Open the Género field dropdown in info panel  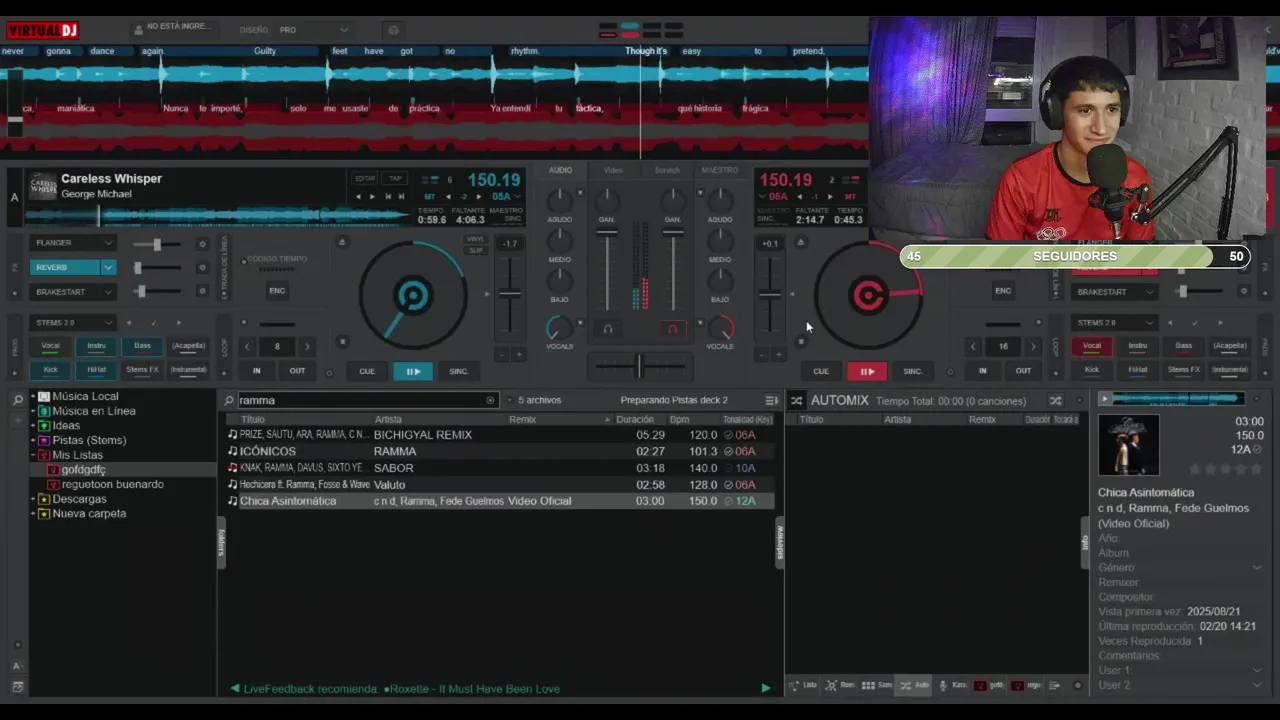[1257, 568]
